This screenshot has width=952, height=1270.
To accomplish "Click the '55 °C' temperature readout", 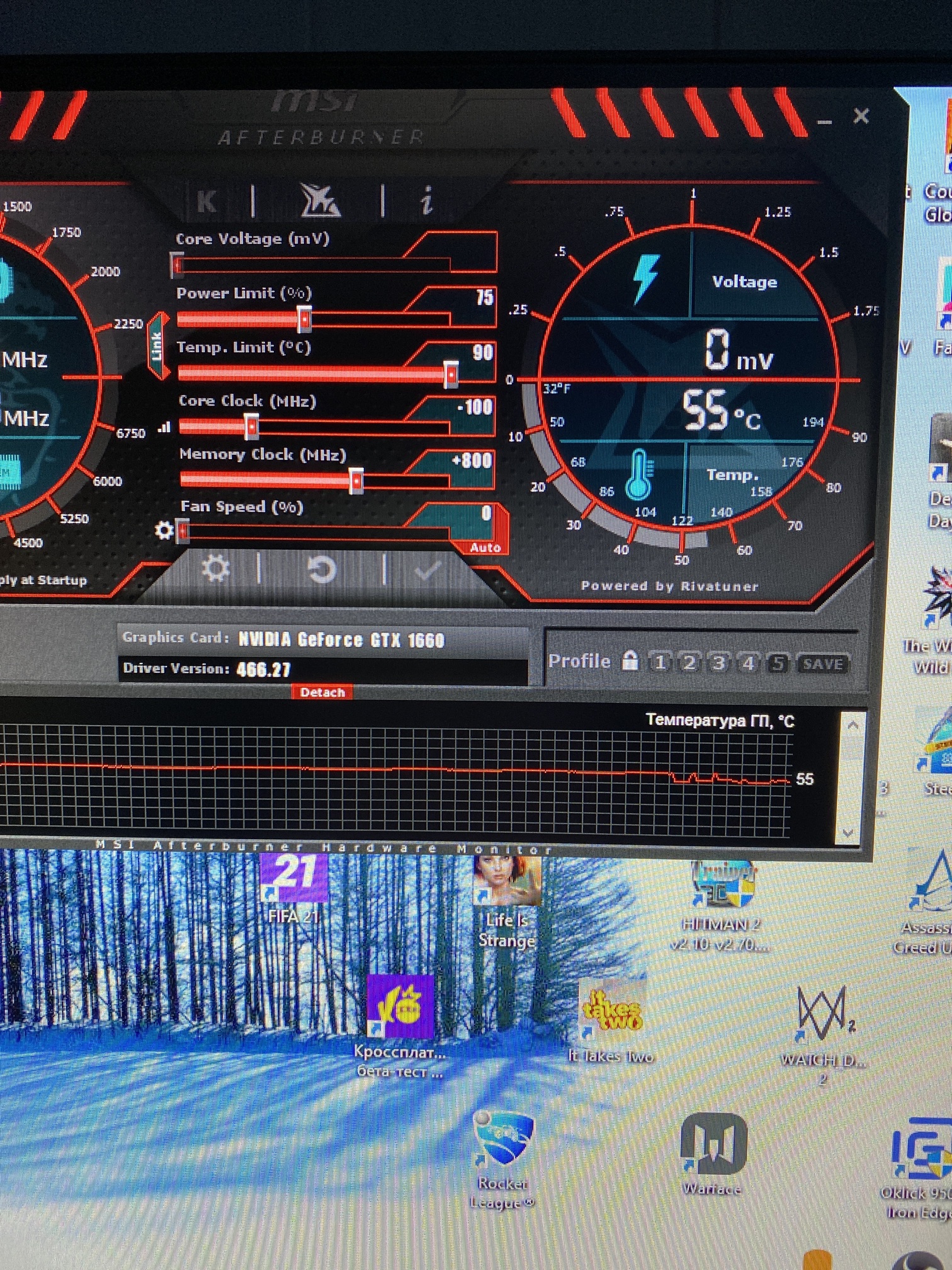I will click(x=721, y=411).
